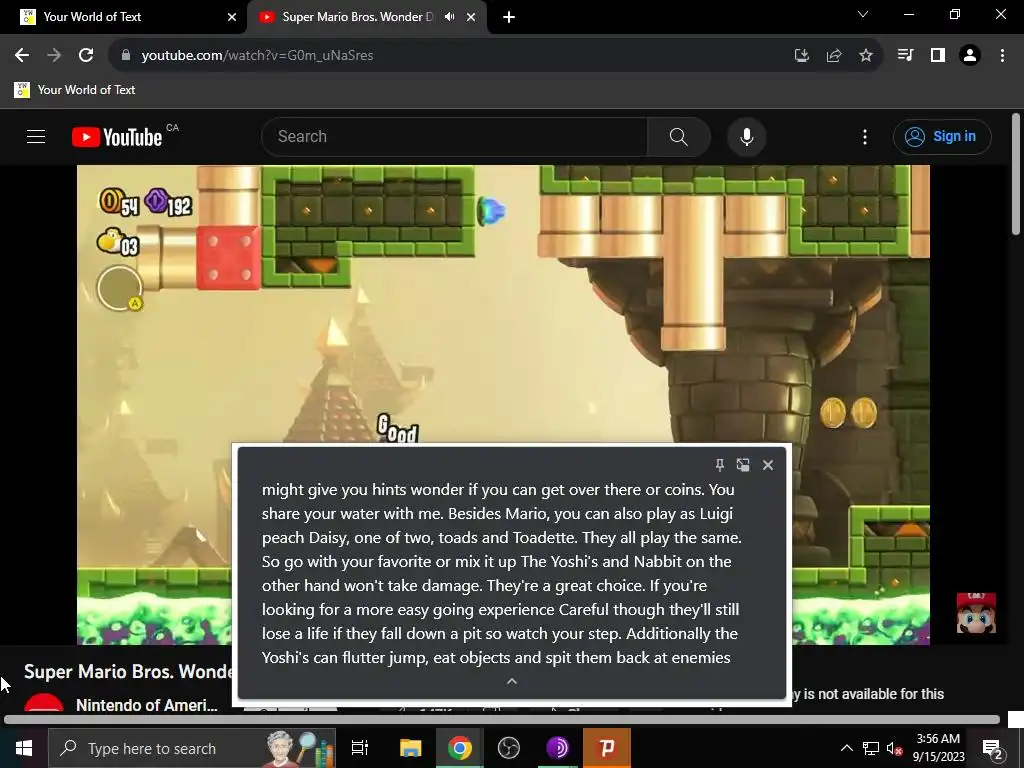The image size is (1024, 768).
Task: Open the purple Tor Browser taskbar icon
Action: pos(557,748)
